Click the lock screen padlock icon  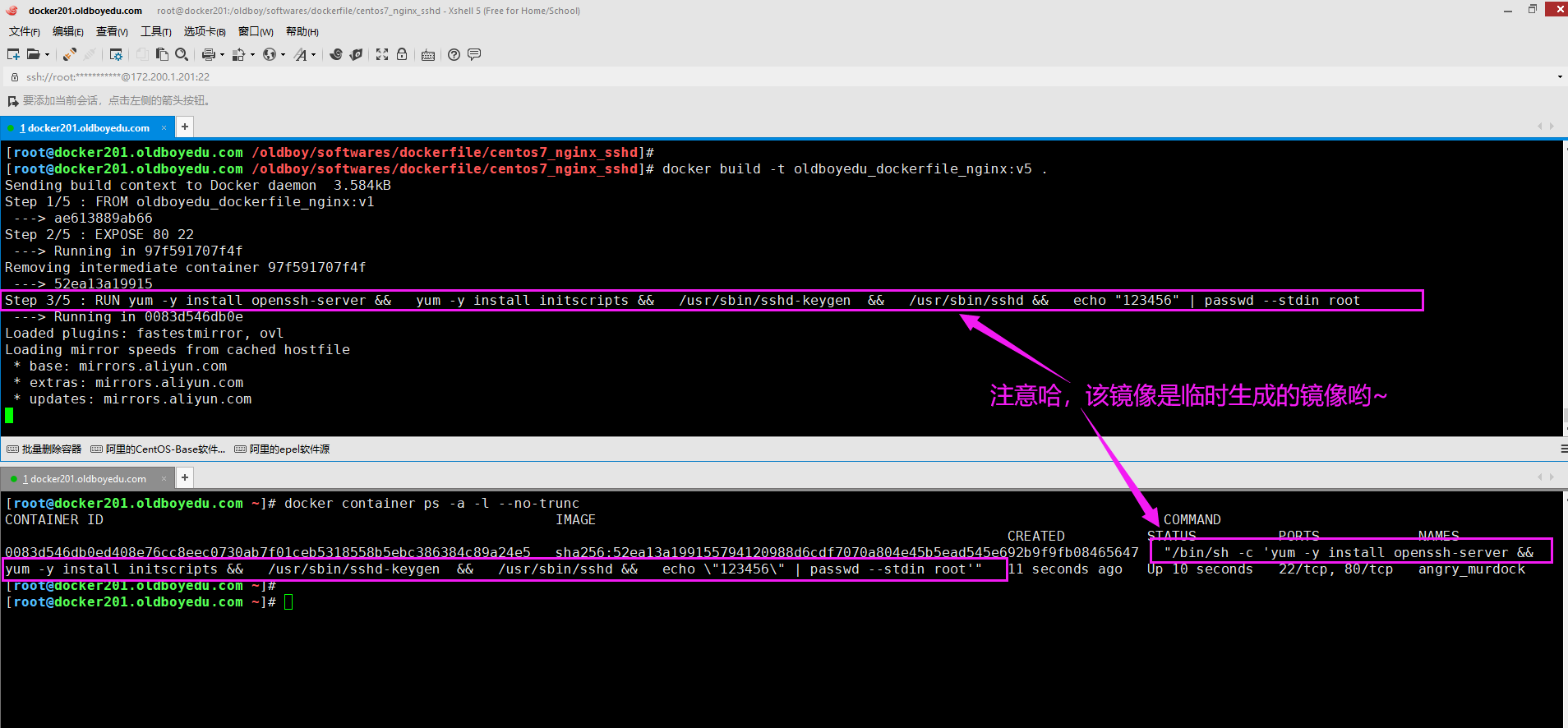(402, 54)
